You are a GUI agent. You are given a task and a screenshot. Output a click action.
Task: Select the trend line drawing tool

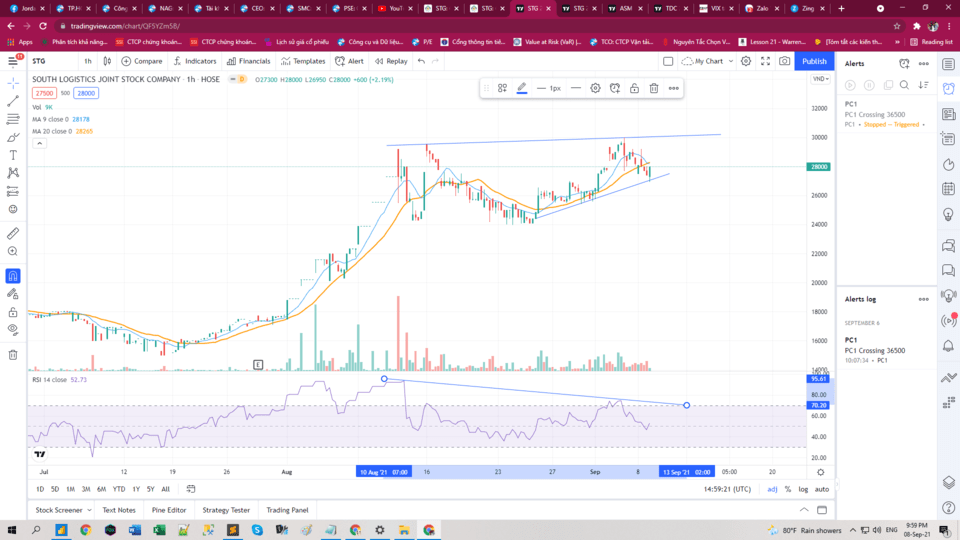coord(13,101)
